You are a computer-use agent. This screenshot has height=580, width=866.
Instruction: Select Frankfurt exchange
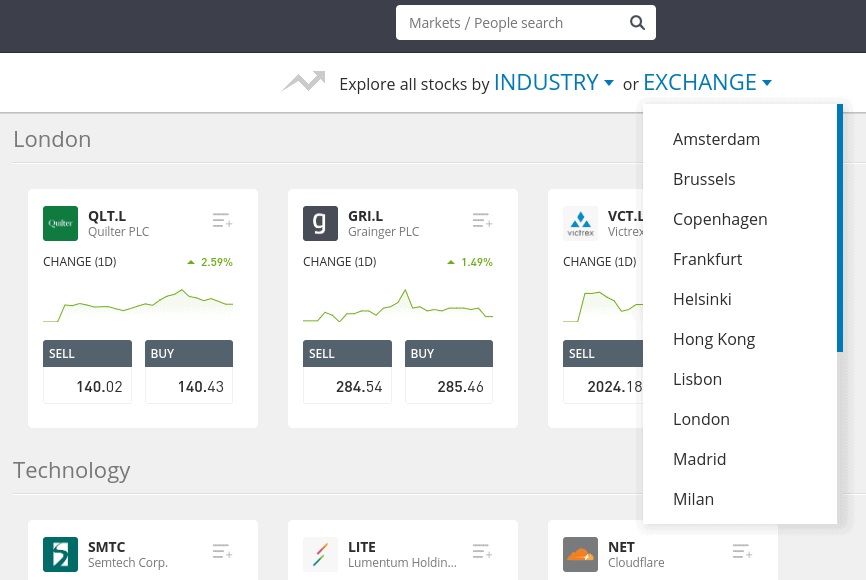point(707,259)
